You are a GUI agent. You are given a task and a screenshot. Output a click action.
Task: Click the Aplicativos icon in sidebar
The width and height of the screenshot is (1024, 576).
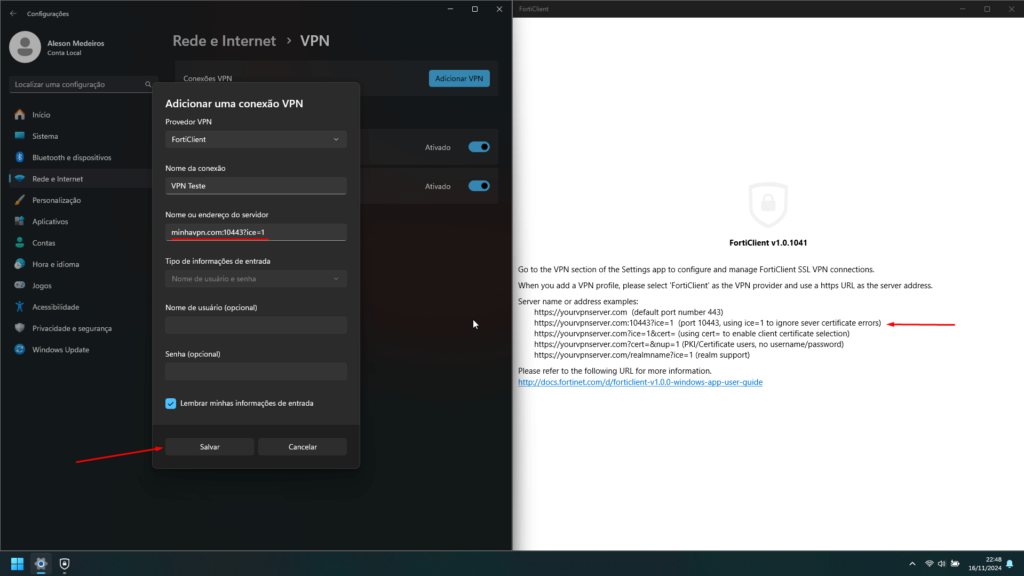click(20, 221)
